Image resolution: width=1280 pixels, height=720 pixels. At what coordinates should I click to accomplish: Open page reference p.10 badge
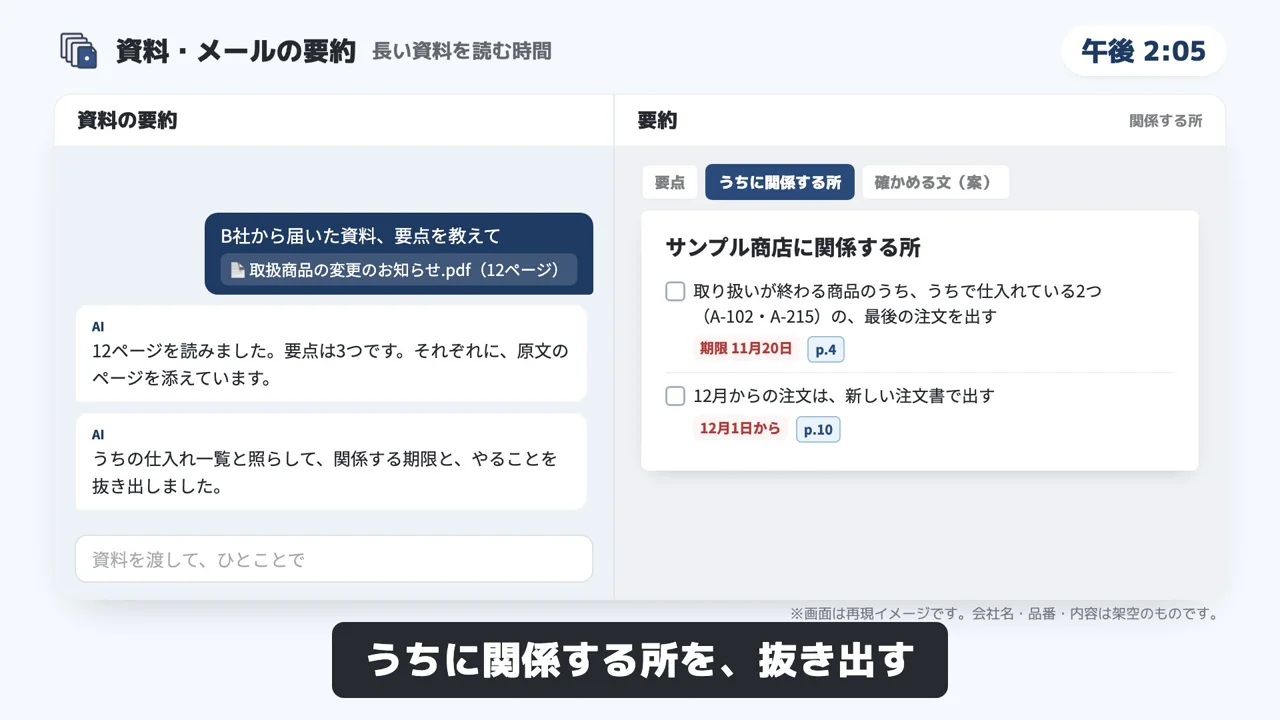tap(818, 430)
